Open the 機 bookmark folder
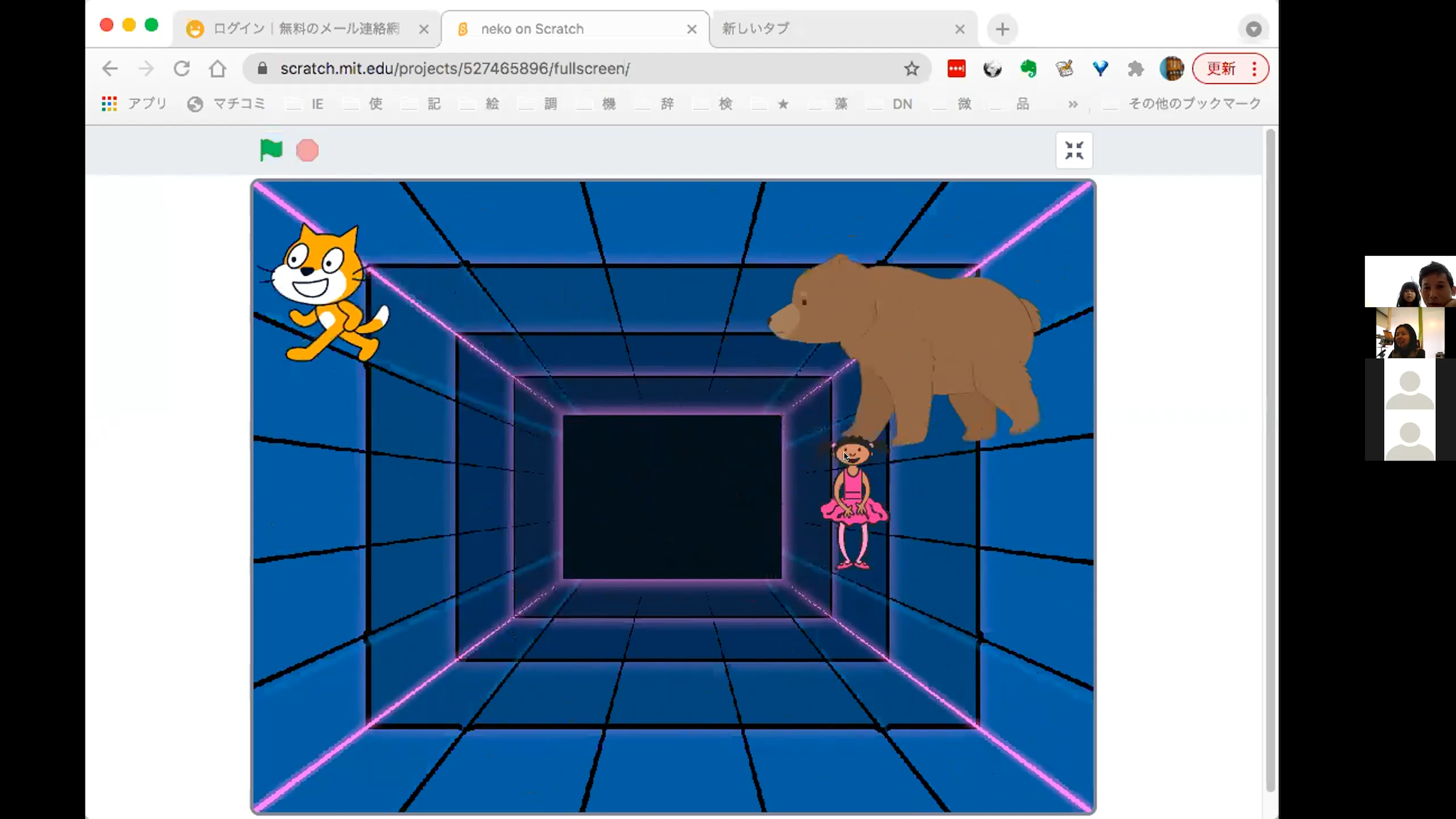1456x819 pixels. (x=596, y=104)
